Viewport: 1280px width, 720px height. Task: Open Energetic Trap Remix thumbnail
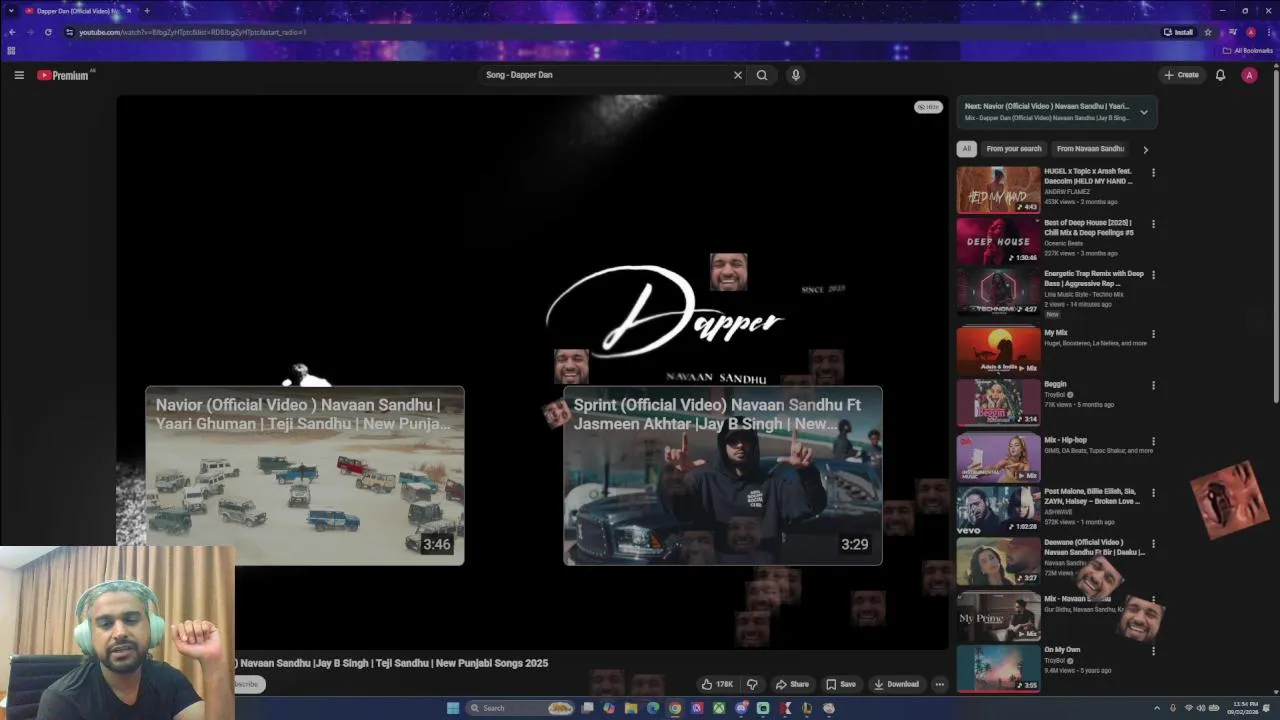point(998,291)
